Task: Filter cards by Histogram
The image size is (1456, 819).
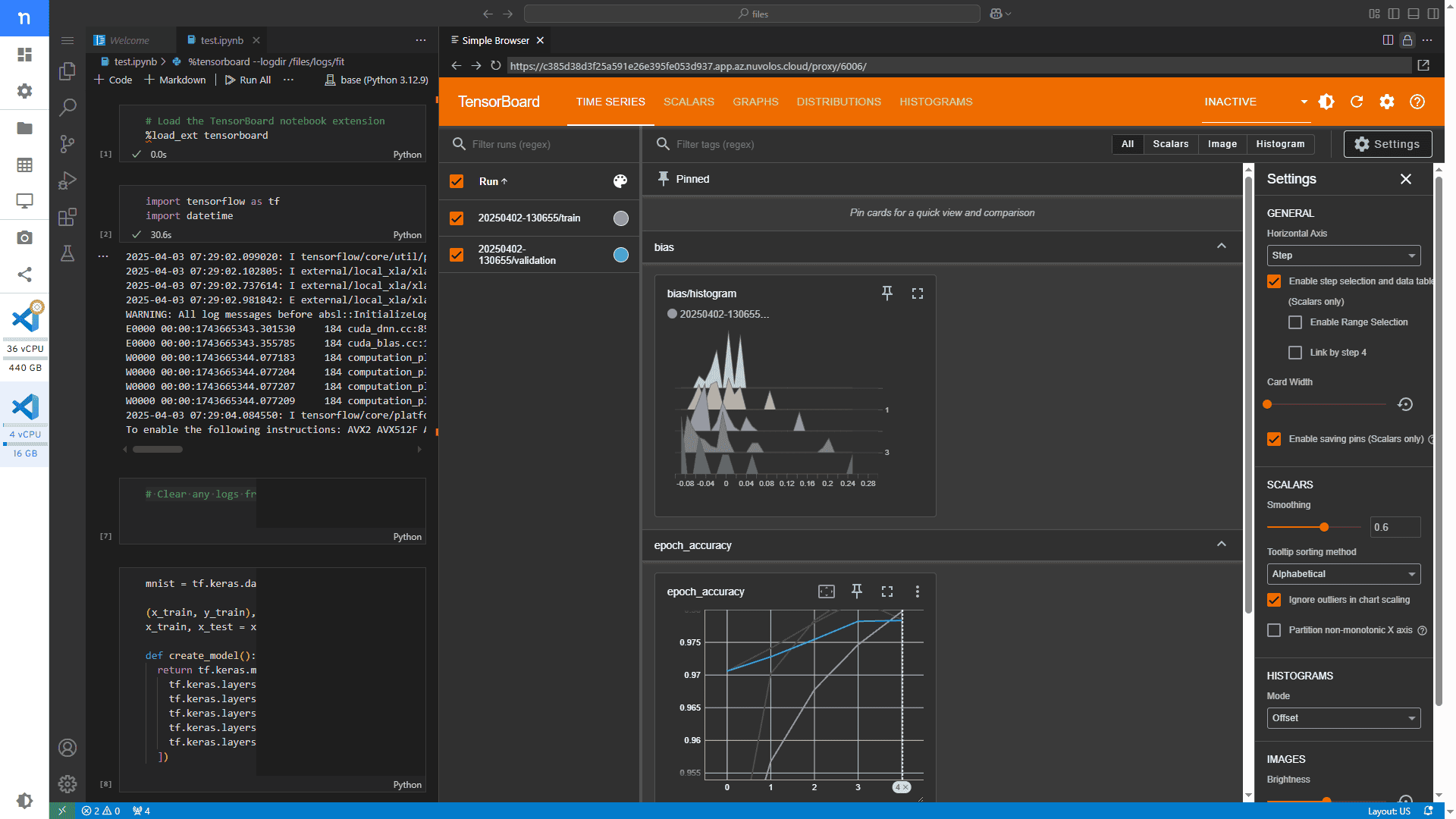Action: click(x=1280, y=144)
